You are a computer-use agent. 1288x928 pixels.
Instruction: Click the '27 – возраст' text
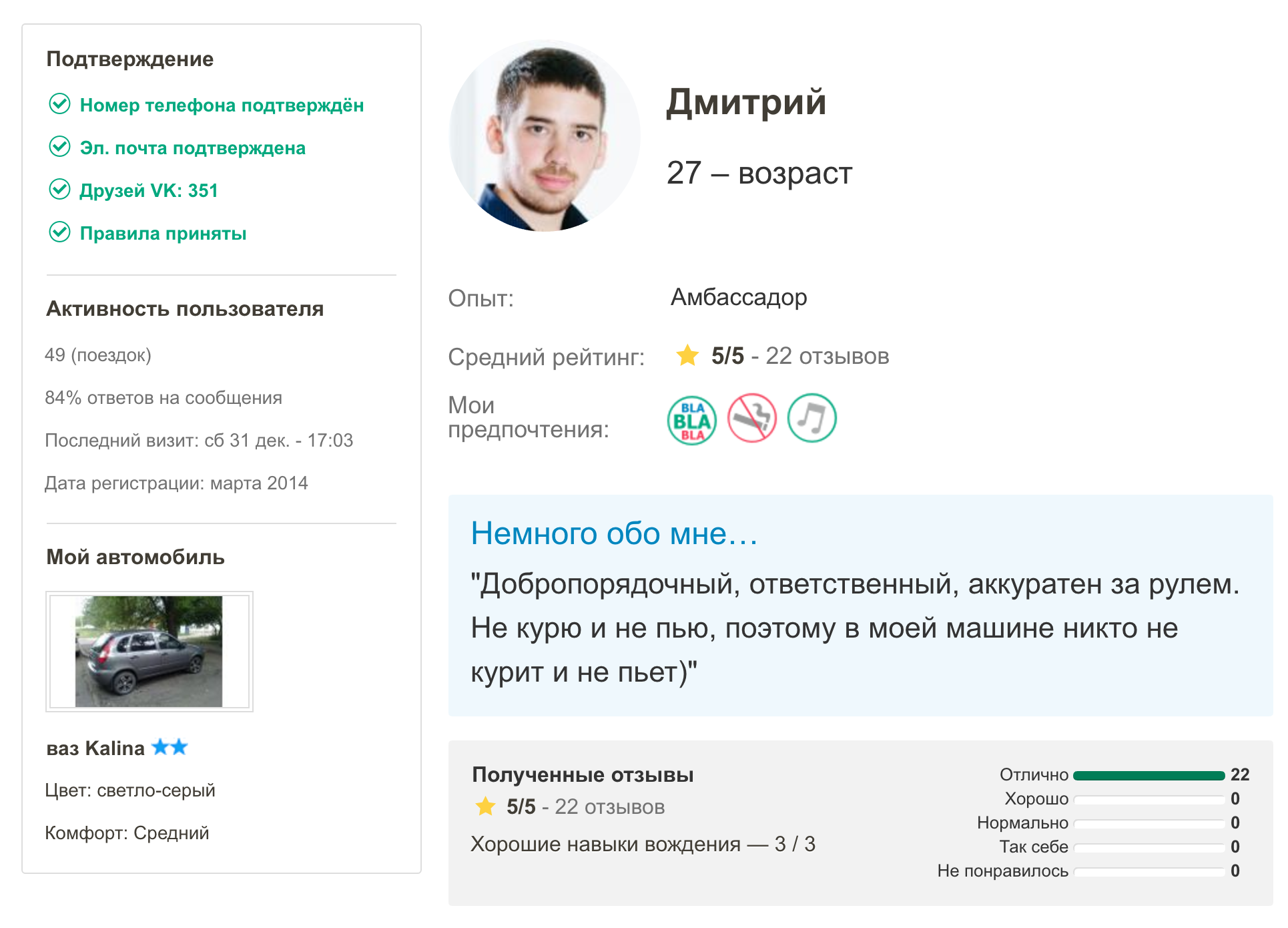click(759, 173)
